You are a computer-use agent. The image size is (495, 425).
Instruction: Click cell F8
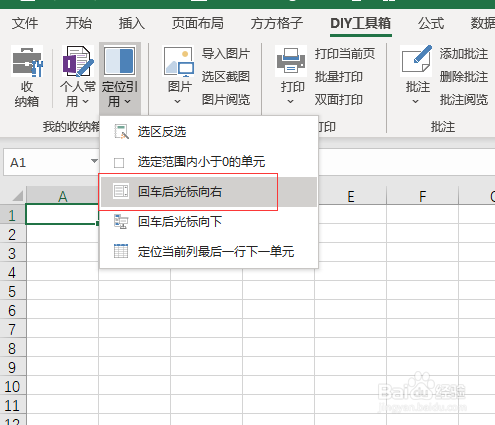pos(423,347)
